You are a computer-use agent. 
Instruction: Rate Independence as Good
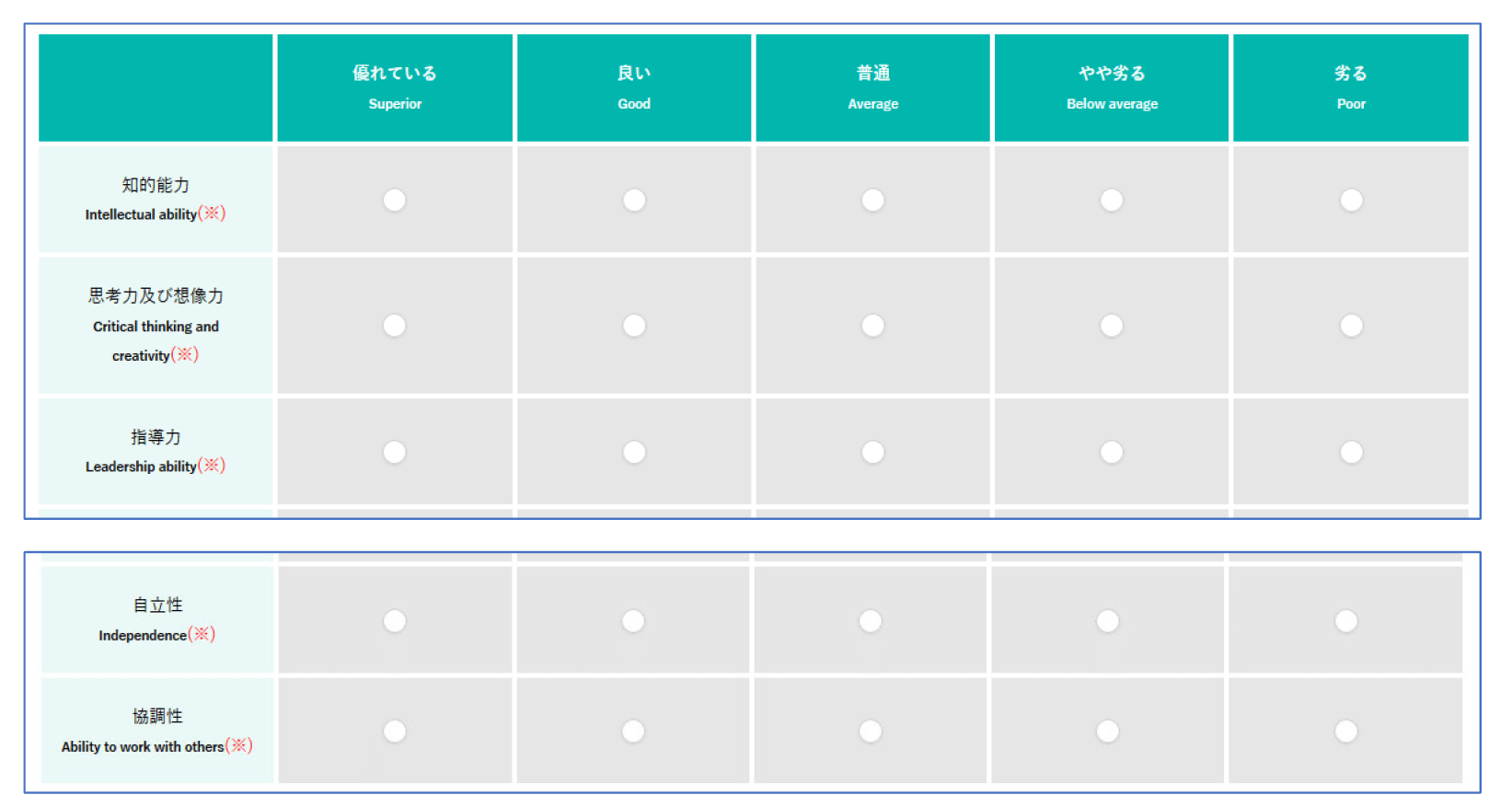pos(632,621)
